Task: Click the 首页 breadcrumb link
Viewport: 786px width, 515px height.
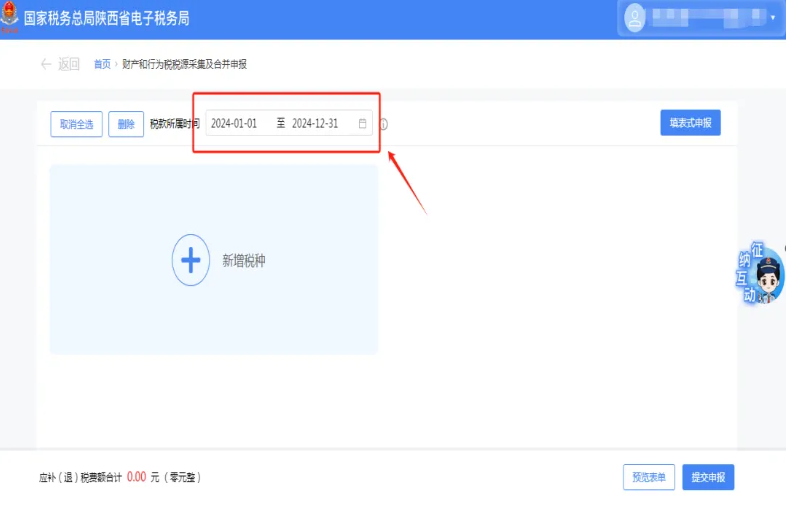Action: 102,64
